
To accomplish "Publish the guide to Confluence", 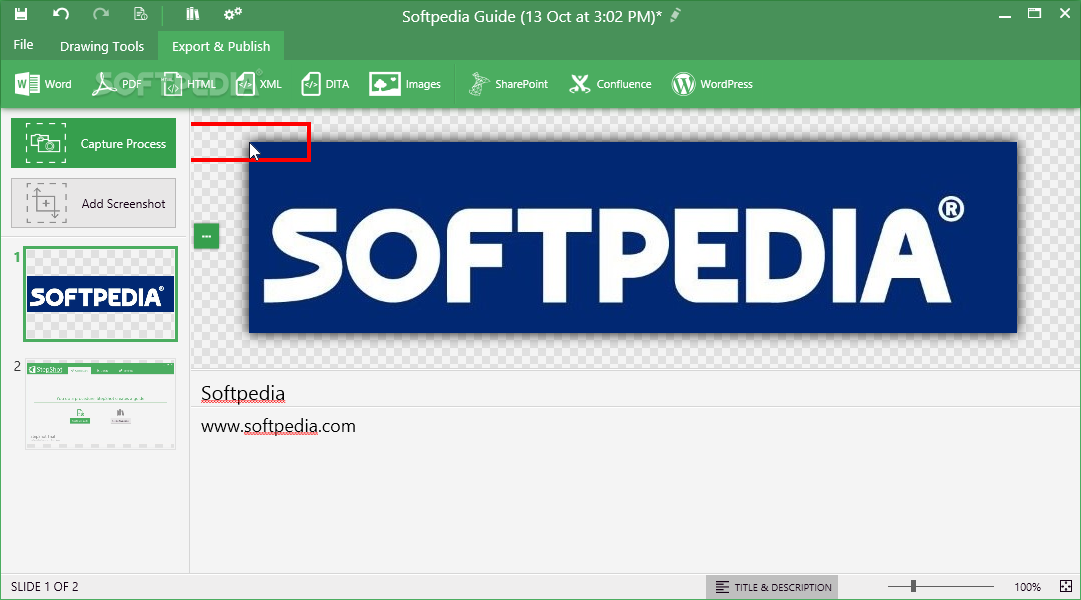I will (610, 84).
